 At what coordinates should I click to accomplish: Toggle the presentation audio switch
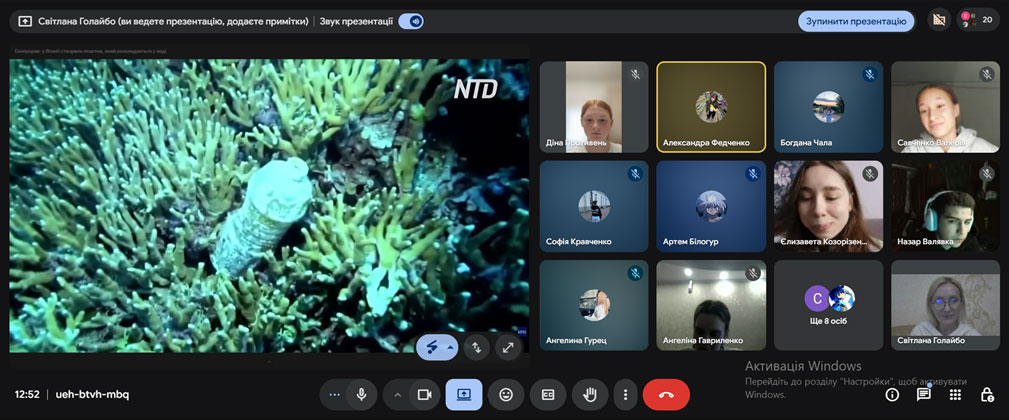point(410,20)
